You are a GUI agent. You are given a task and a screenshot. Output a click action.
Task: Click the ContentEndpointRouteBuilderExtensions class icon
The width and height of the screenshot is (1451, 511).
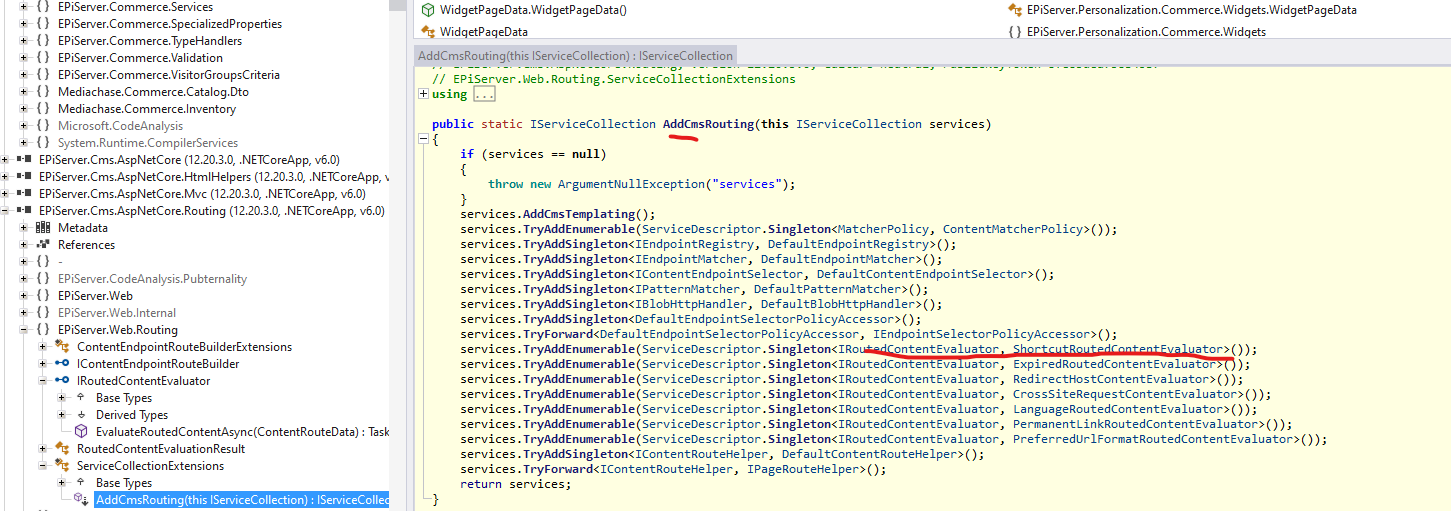(x=61, y=347)
